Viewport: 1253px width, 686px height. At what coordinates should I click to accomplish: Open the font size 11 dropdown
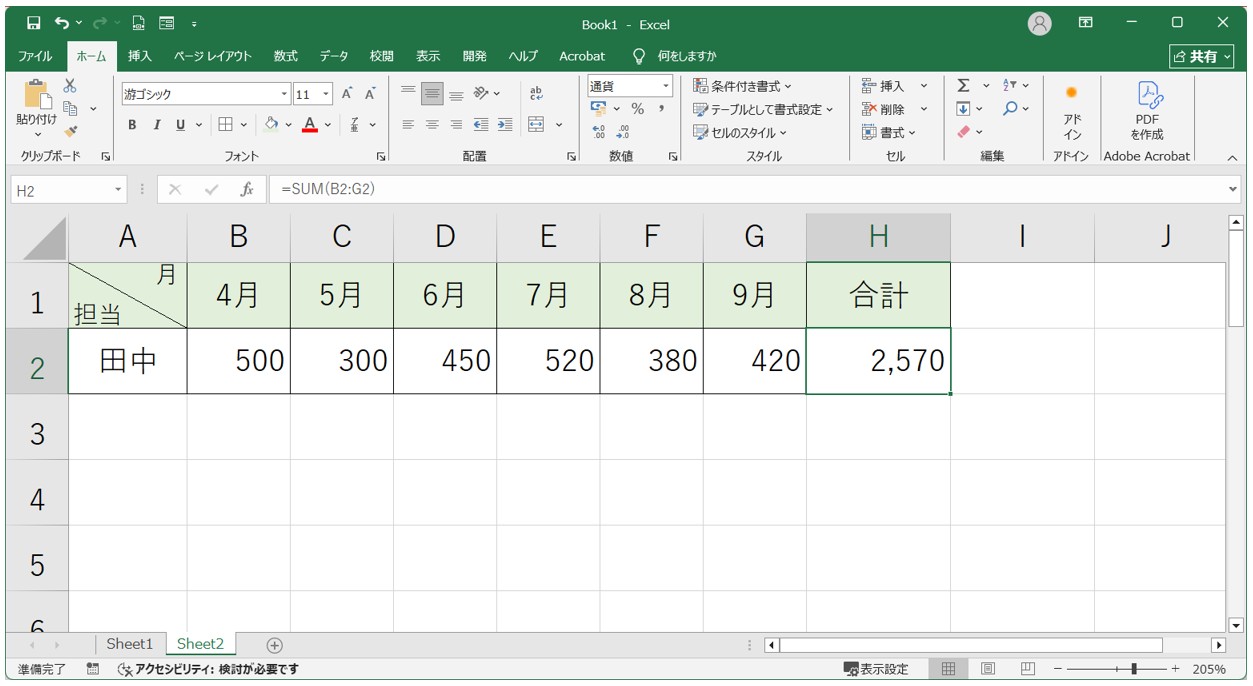tap(327, 94)
